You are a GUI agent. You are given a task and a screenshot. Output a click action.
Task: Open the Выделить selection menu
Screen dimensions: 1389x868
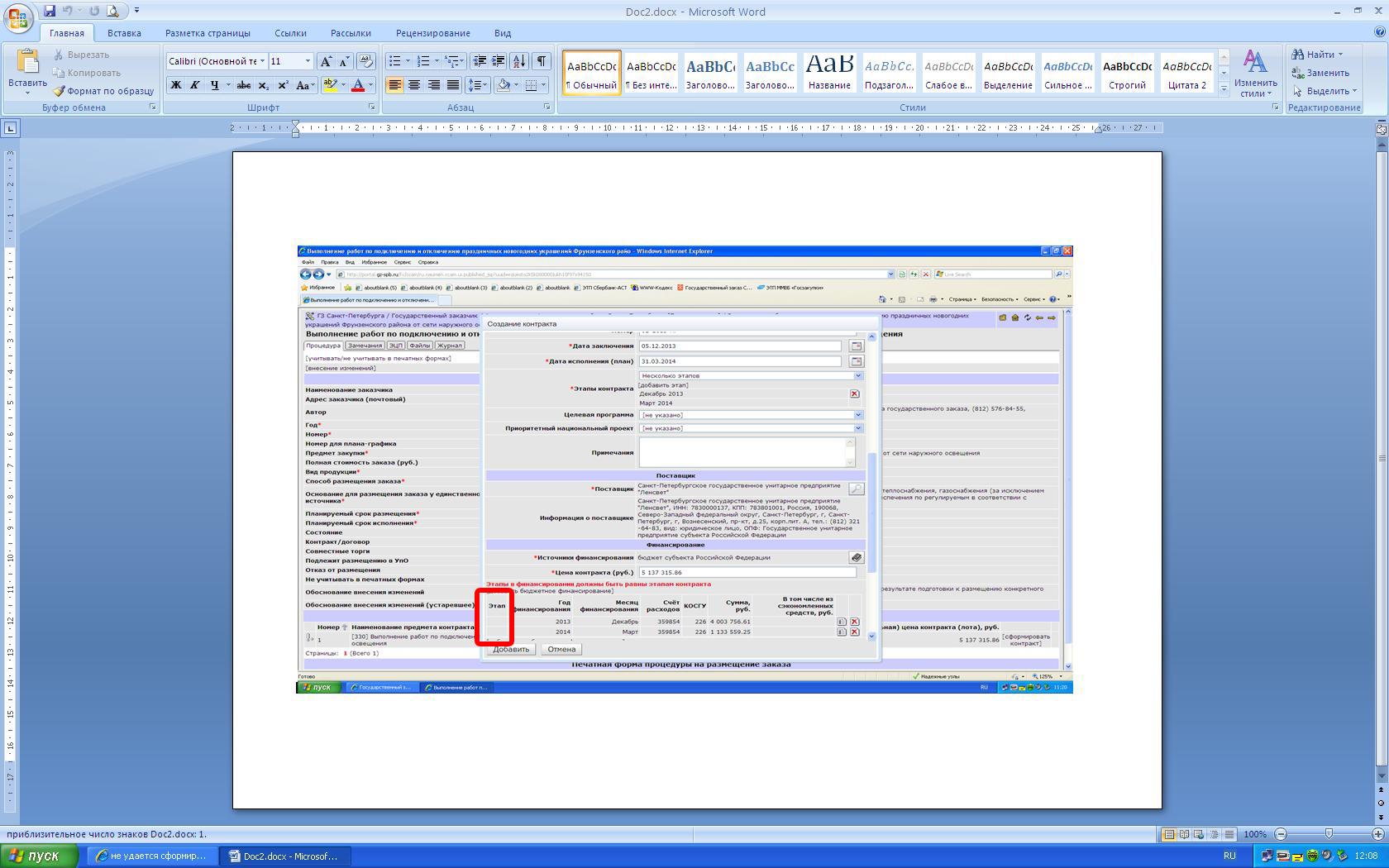pos(1325,91)
